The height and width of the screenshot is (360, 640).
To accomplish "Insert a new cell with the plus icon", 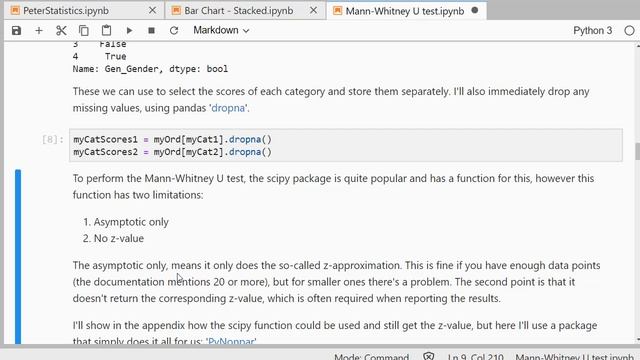I will click(x=39, y=31).
